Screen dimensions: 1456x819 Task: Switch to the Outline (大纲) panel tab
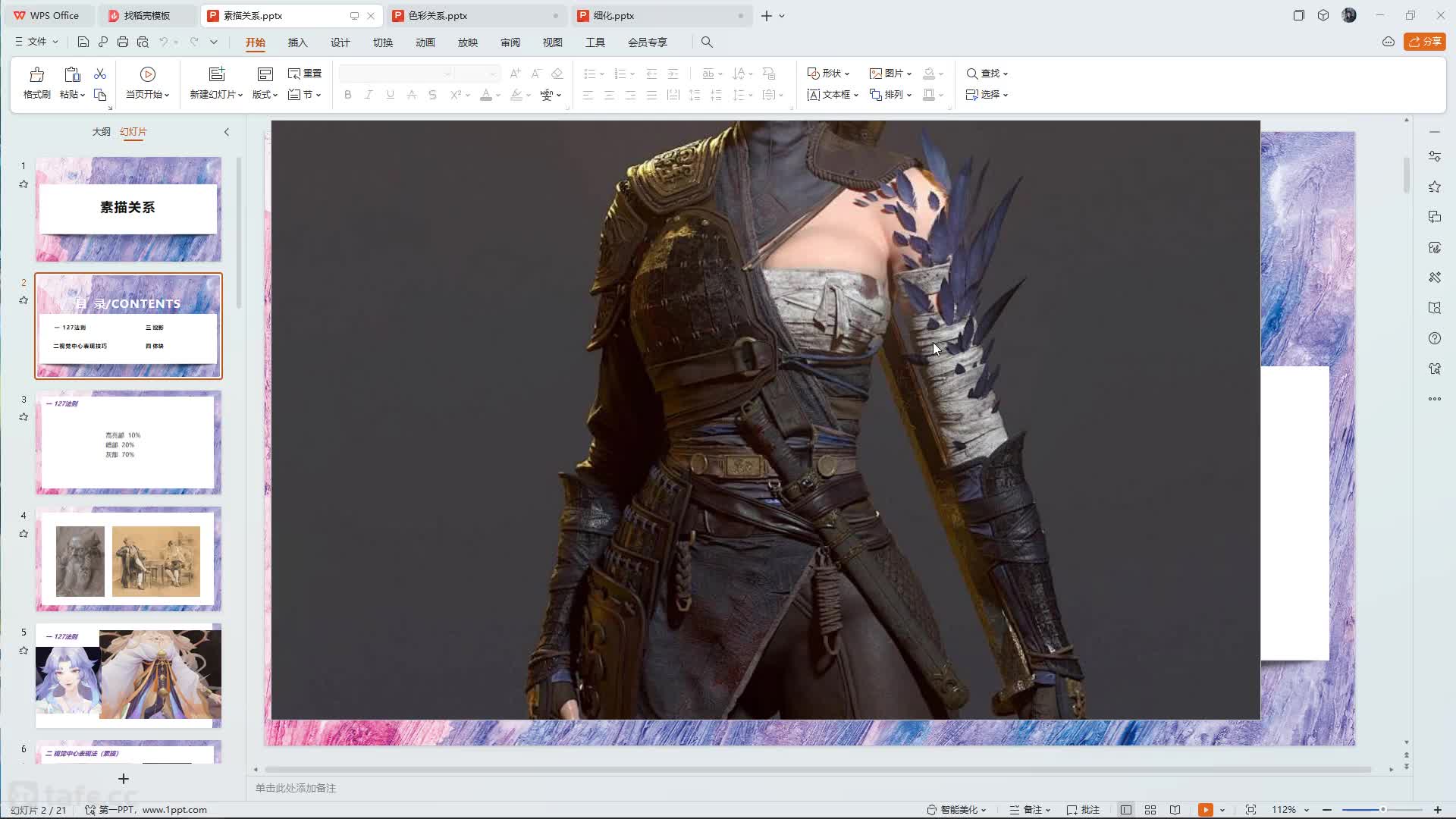[x=101, y=132]
